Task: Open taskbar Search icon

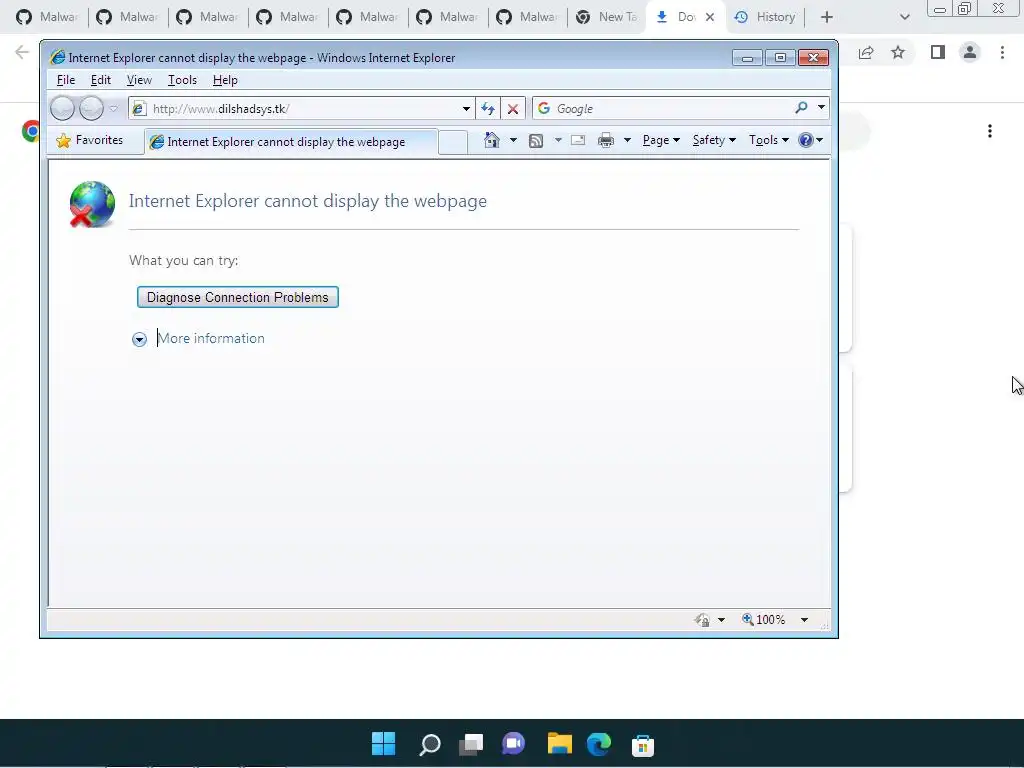Action: [430, 744]
